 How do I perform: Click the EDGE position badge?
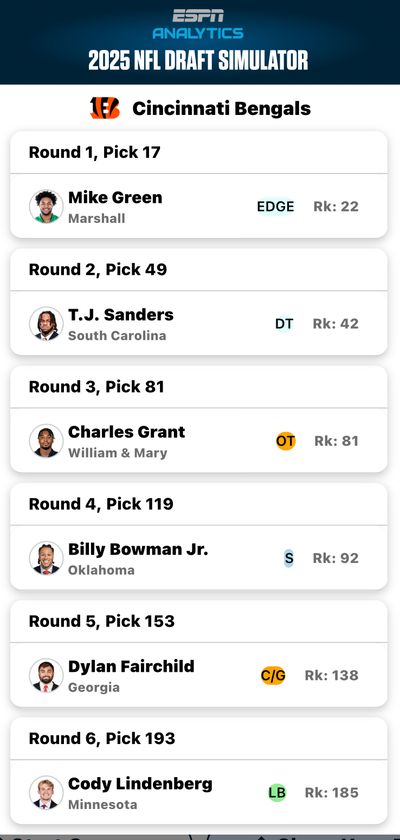(275, 206)
